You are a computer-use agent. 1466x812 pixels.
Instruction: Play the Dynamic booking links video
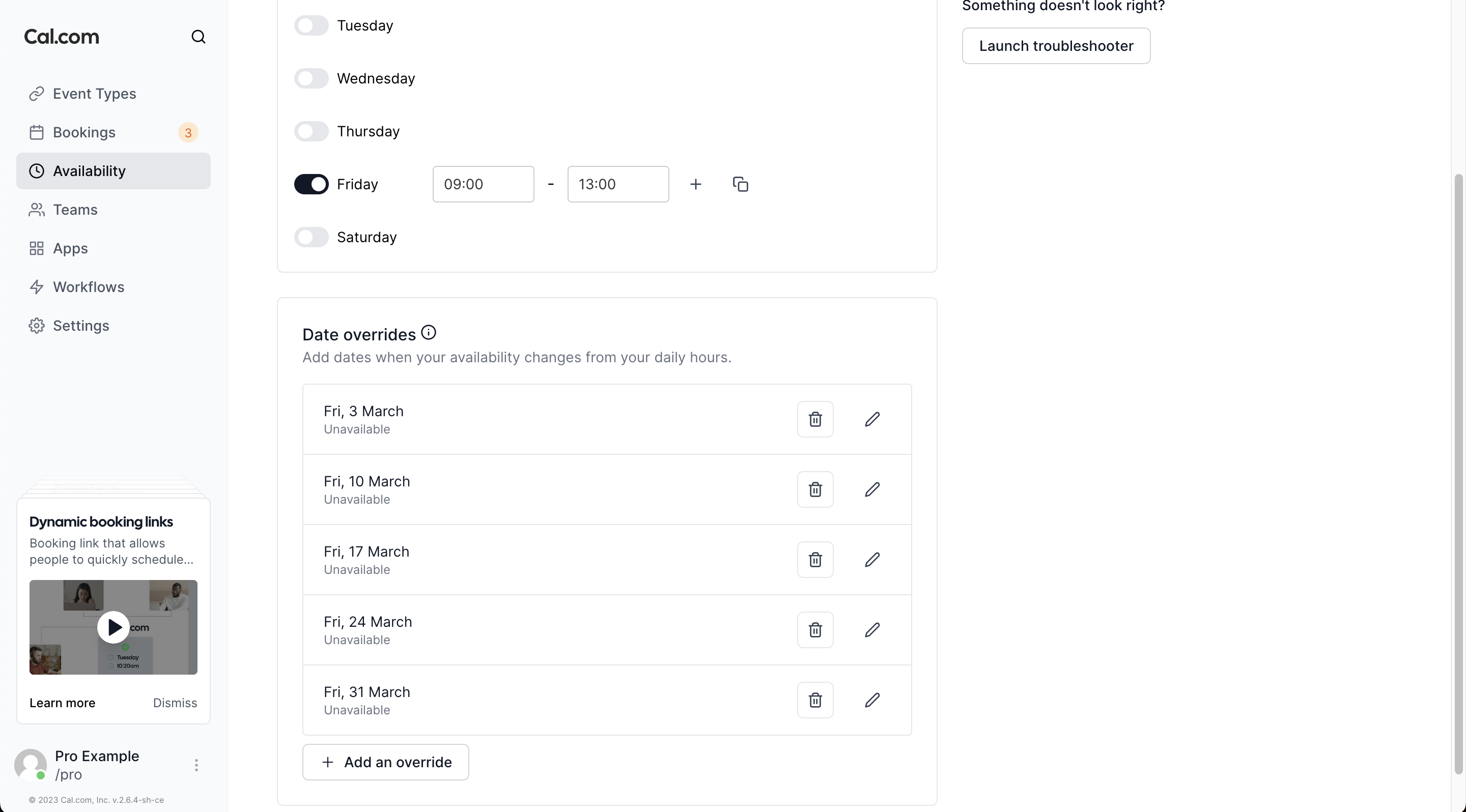pyautogui.click(x=113, y=627)
